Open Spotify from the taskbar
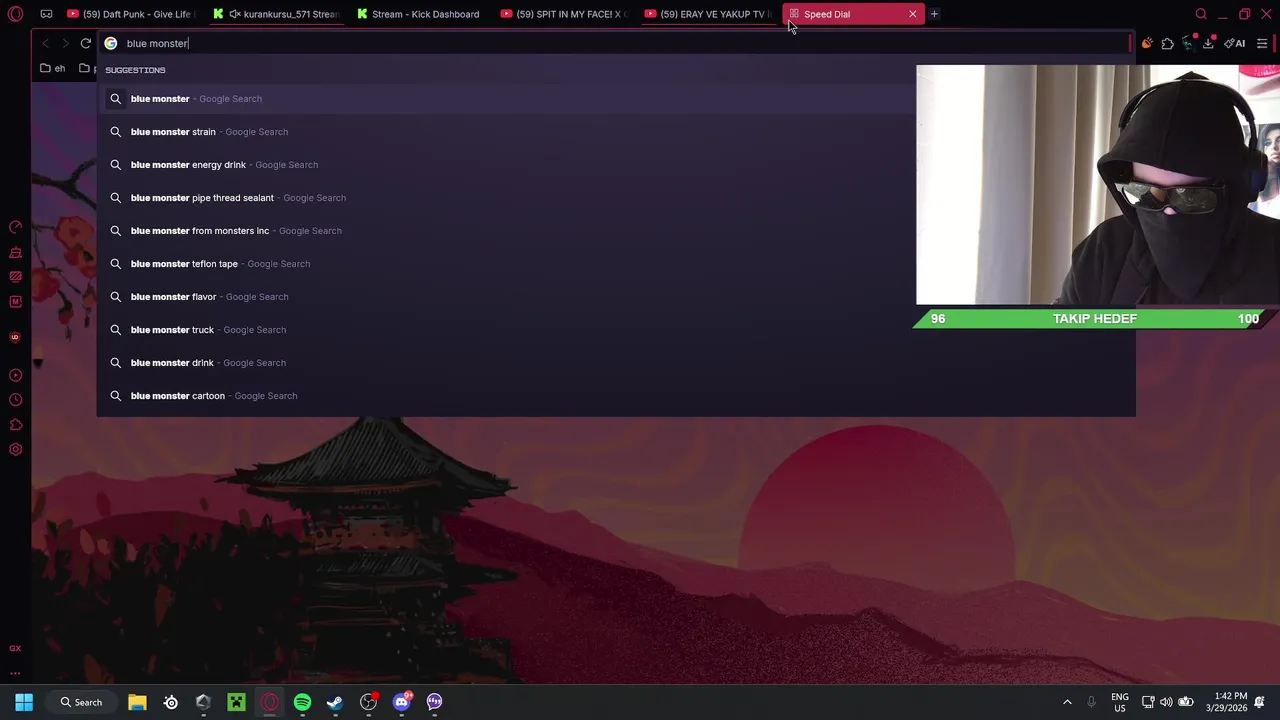The height and width of the screenshot is (720, 1280). (302, 702)
